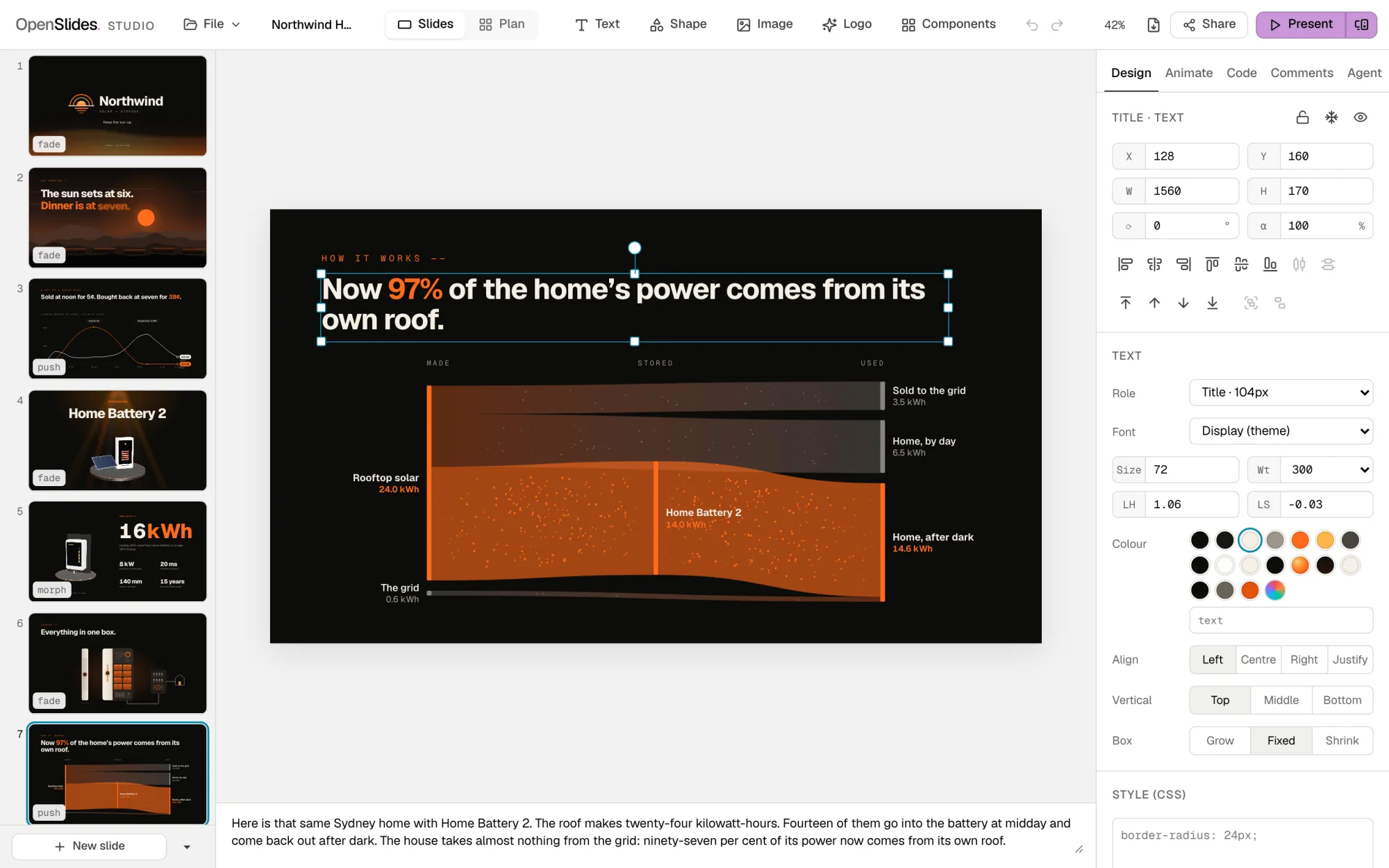The width and height of the screenshot is (1389, 868).
Task: Open the Font dropdown Display (theme)
Action: 1281,431
